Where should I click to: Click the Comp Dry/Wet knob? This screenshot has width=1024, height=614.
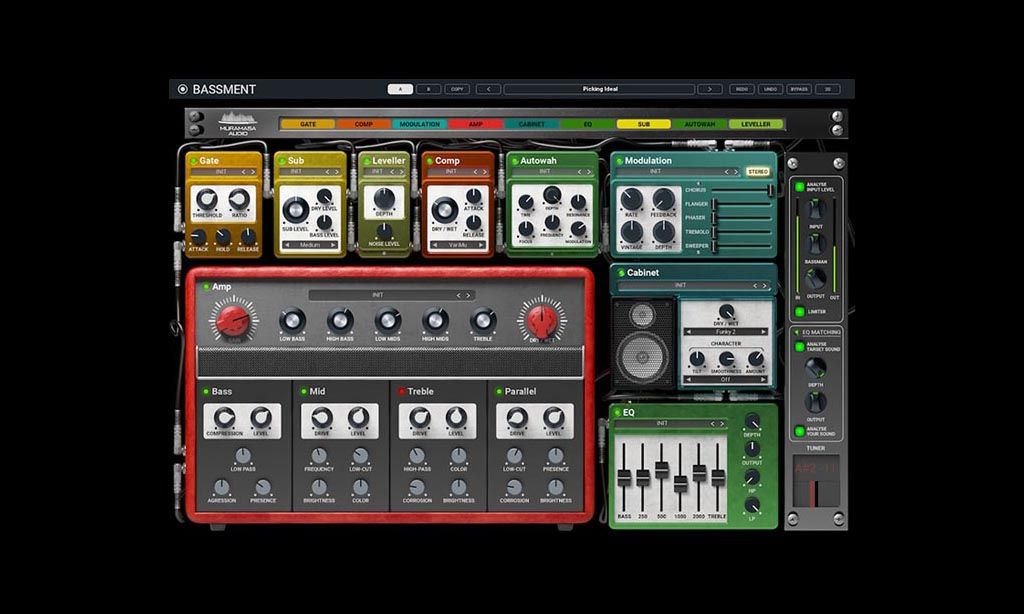pos(445,210)
